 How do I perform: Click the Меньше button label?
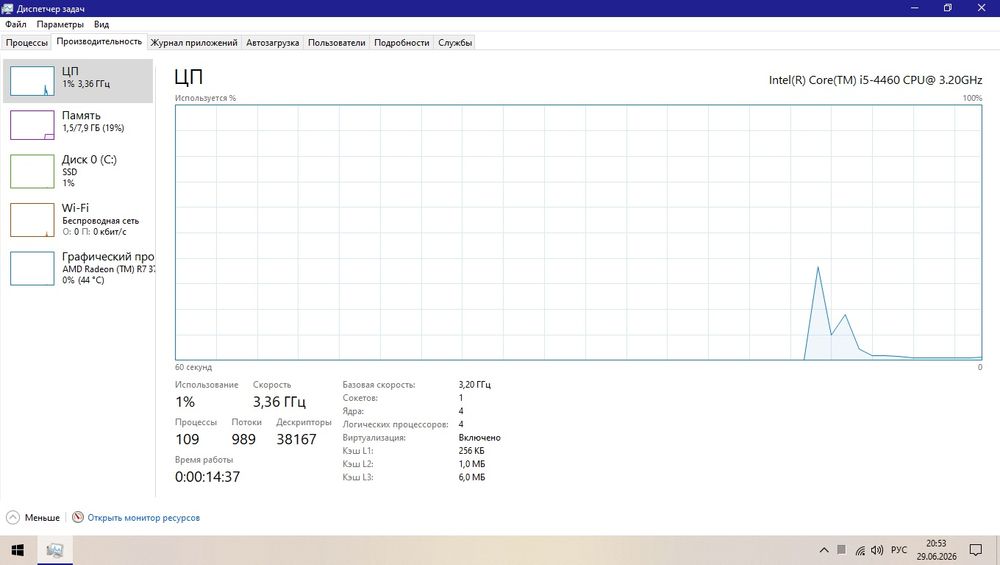click(42, 518)
